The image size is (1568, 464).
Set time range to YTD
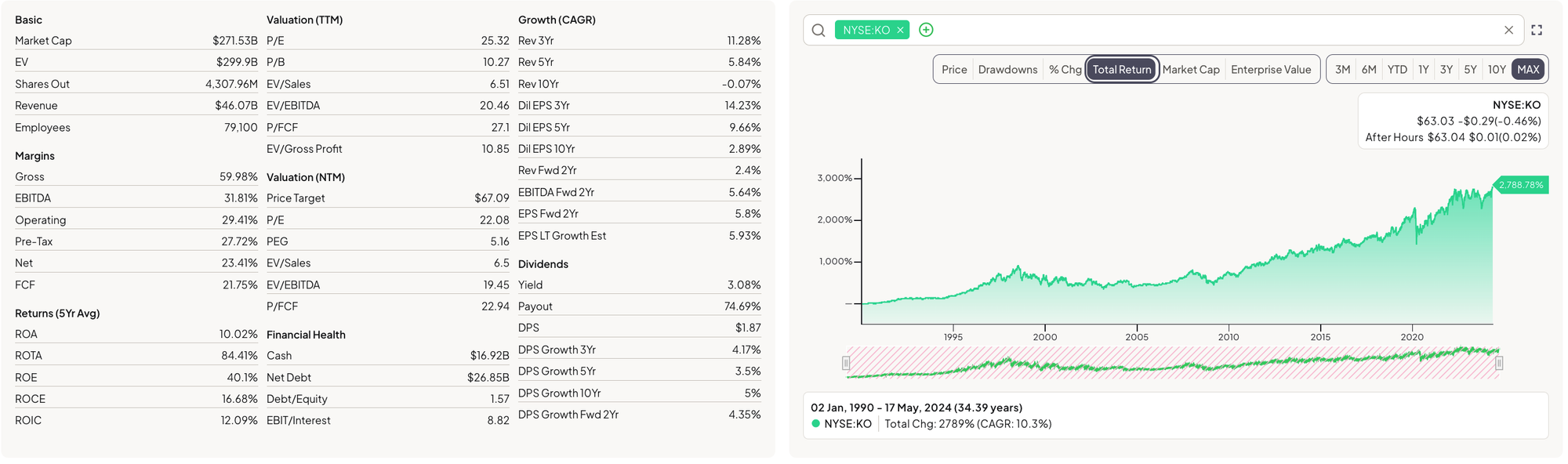click(x=1397, y=70)
